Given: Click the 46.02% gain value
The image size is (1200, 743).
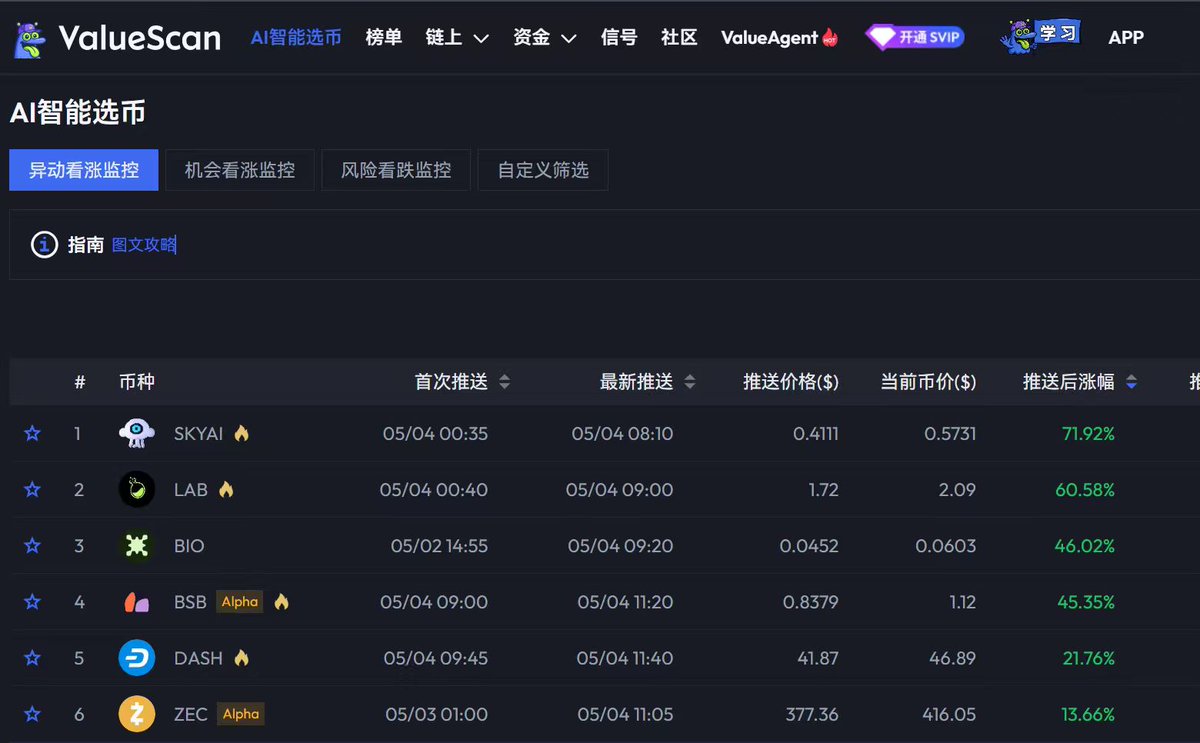Looking at the screenshot, I should pyautogui.click(x=1085, y=546).
